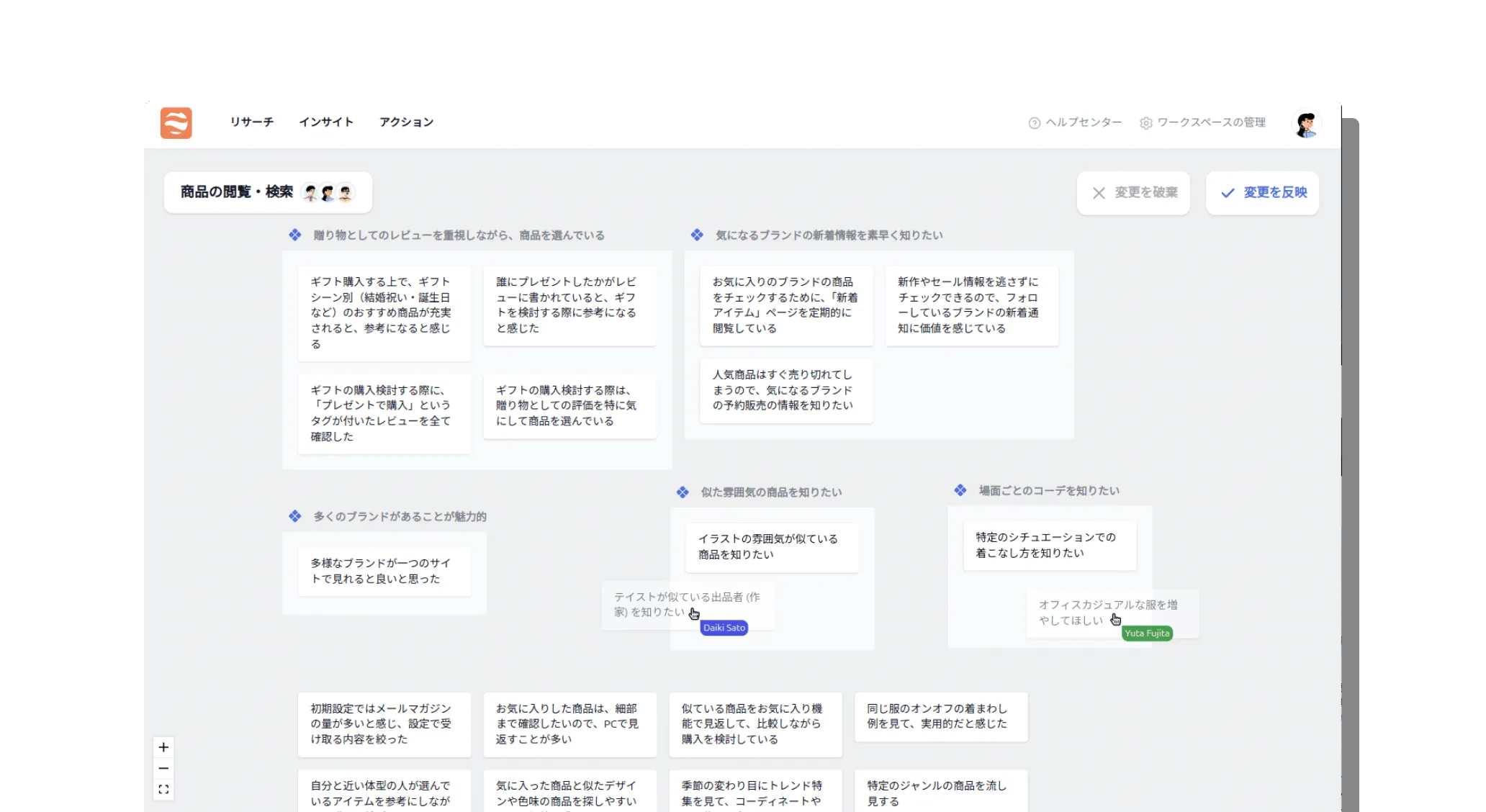The width and height of the screenshot is (1486, 812).
Task: Select card containing 「プレゼントで購入」というタグ
Action: (x=384, y=413)
